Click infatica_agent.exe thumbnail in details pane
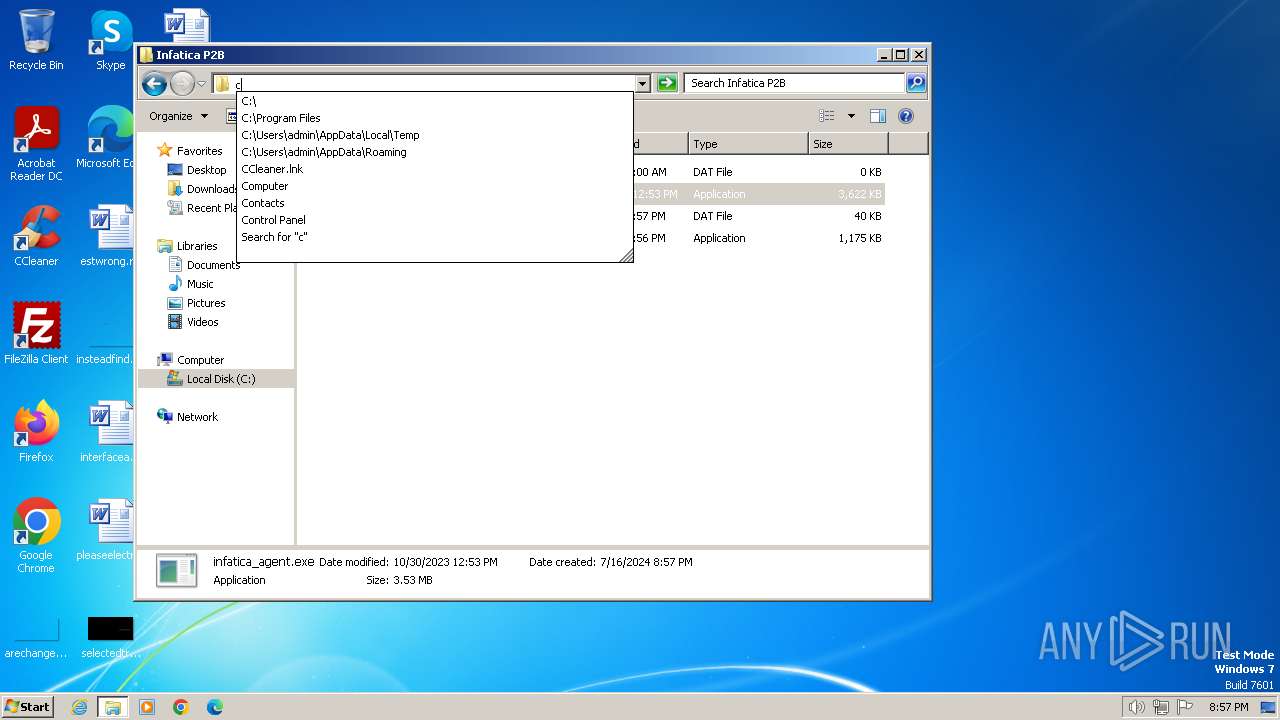The width and height of the screenshot is (1280, 720). [x=177, y=570]
